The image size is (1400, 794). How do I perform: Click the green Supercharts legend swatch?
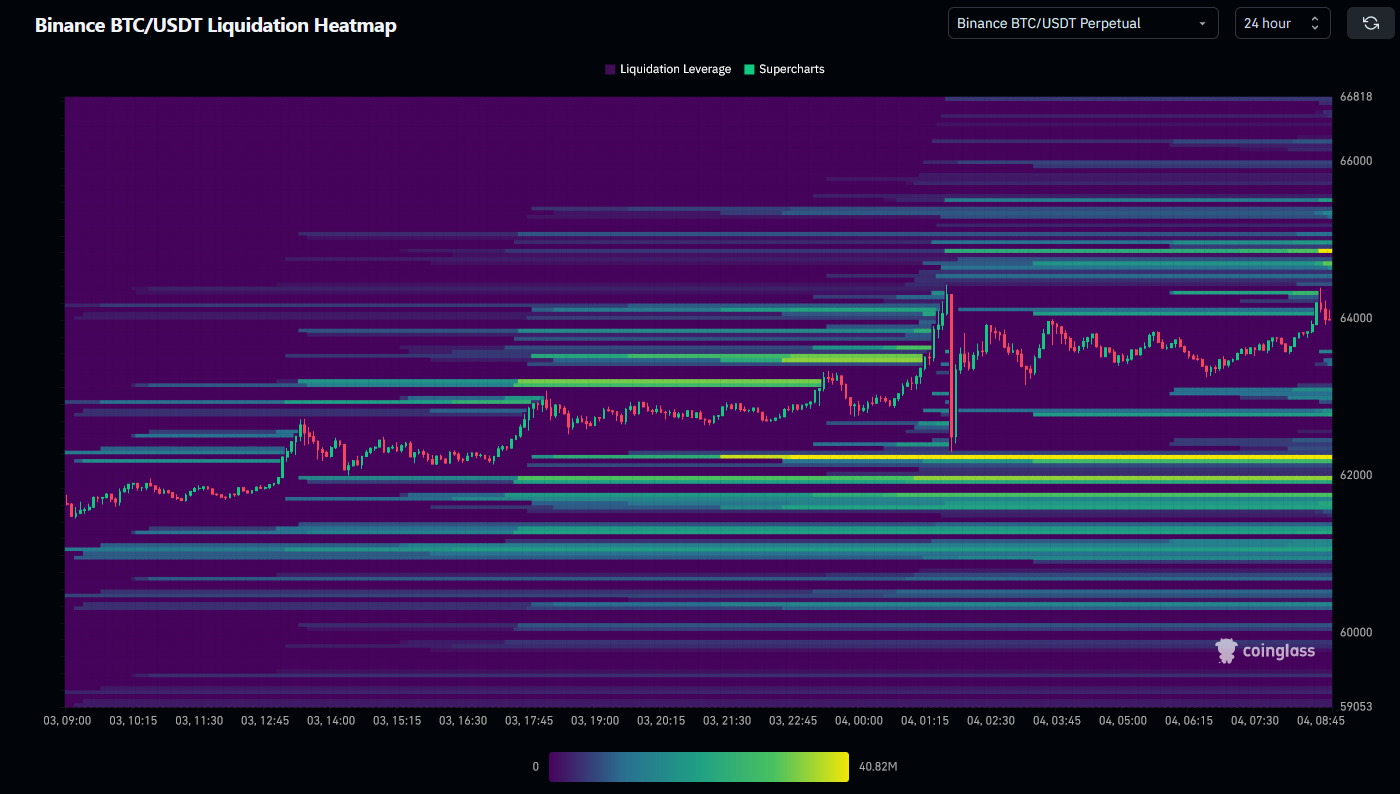coord(749,69)
